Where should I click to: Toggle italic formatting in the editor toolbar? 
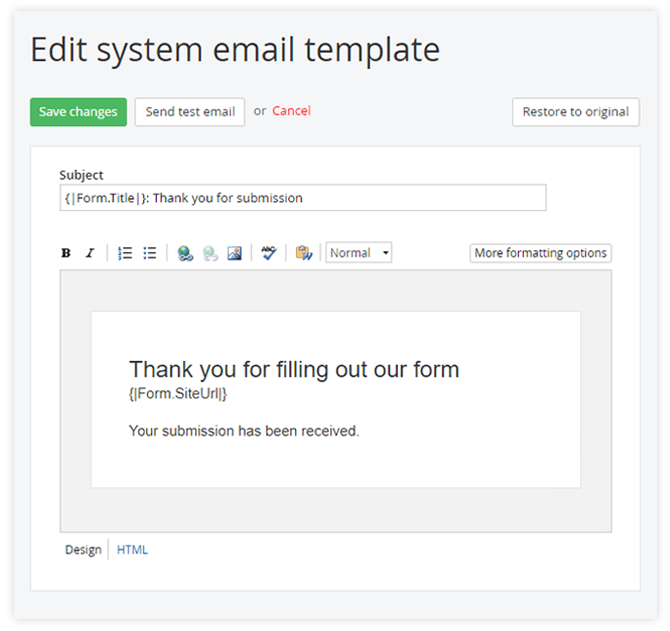tap(89, 253)
